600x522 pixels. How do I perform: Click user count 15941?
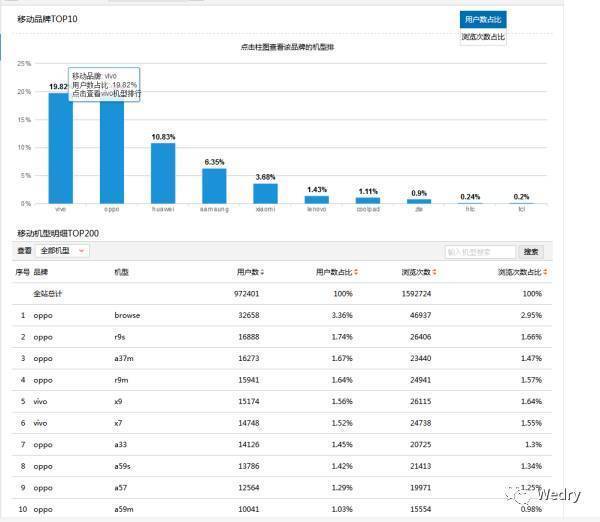coord(249,380)
